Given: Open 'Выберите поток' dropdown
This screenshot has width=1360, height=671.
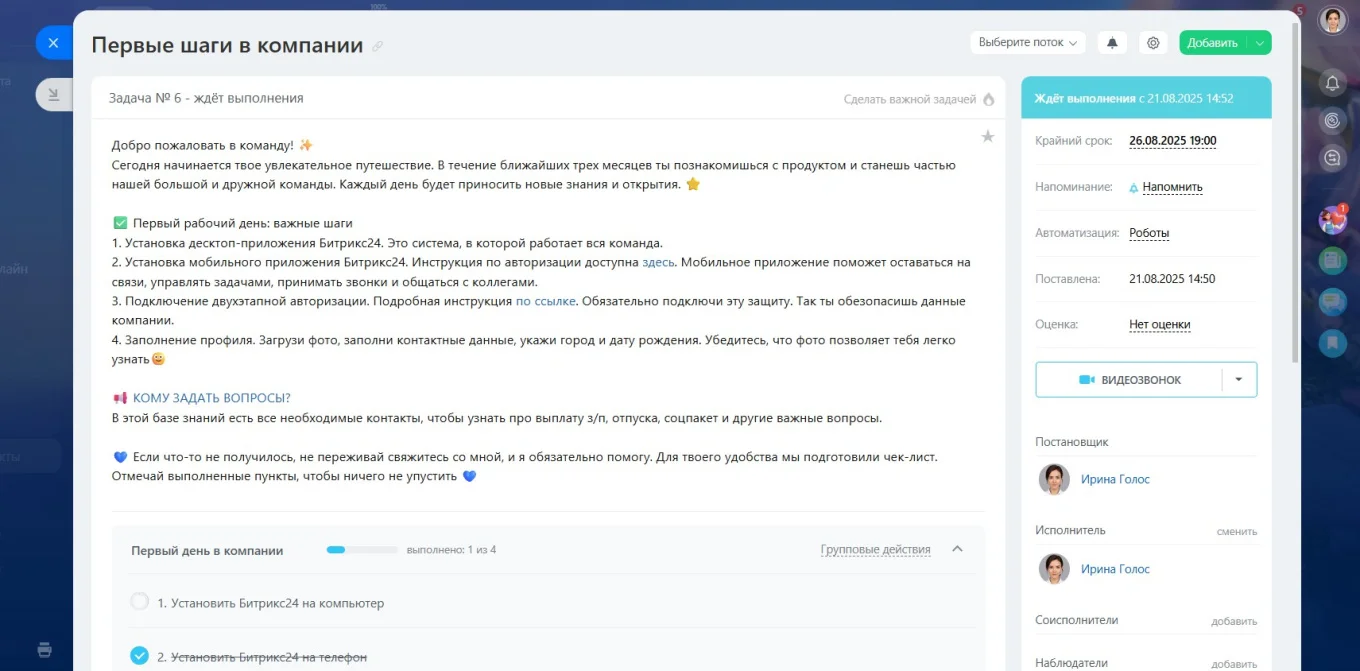Looking at the screenshot, I should 1027,43.
